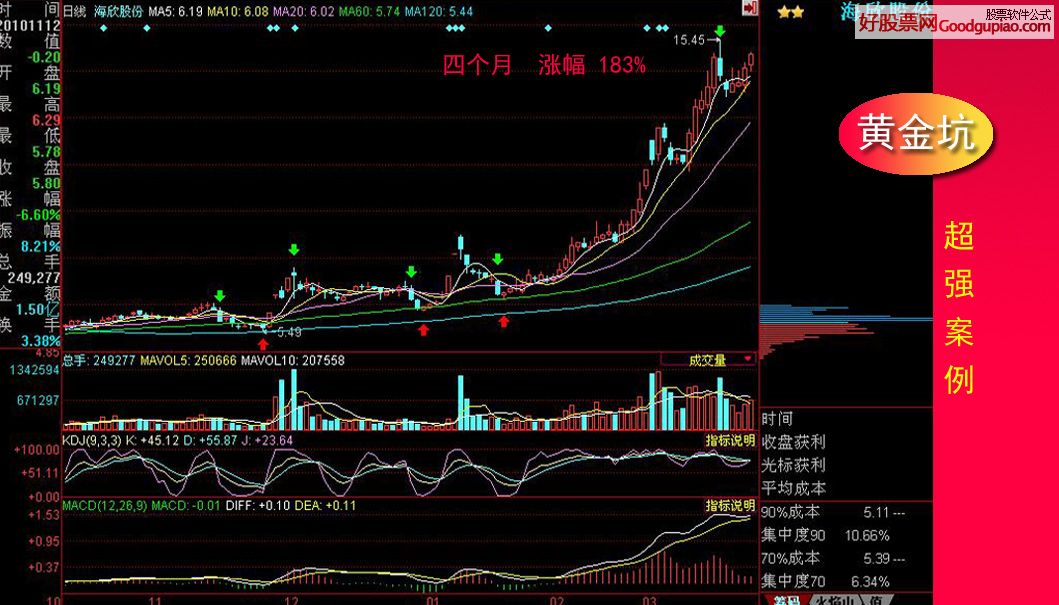This screenshot has height=605, width=1059.
Task: Click the 90%成本 value 5.11
Action: pyautogui.click(x=876, y=512)
